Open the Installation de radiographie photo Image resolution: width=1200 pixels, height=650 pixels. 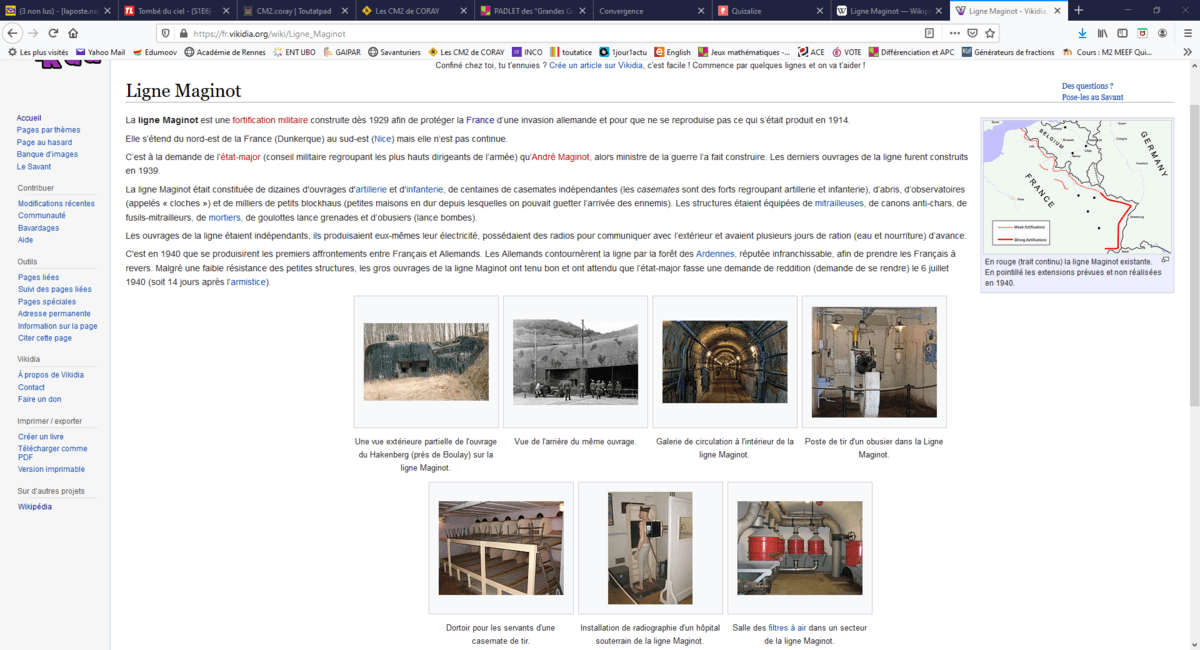650,548
